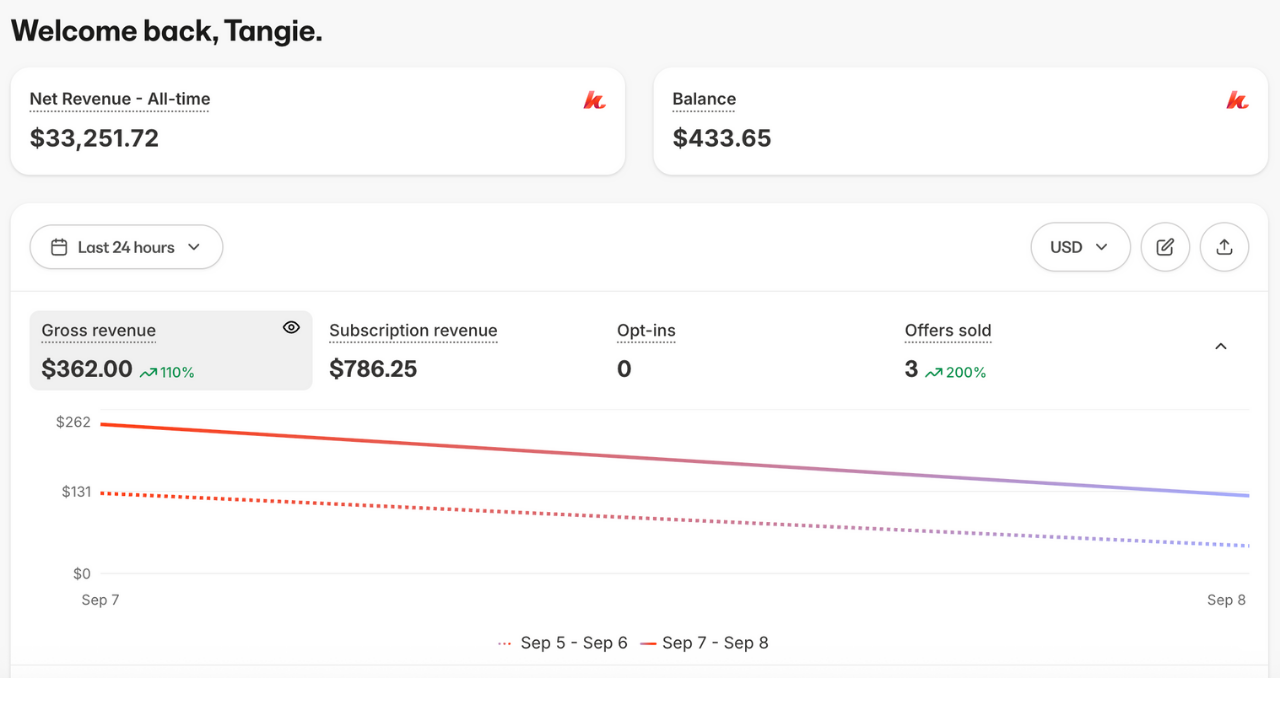
Task: Toggle the eye icon on Gross revenue
Action: [291, 327]
